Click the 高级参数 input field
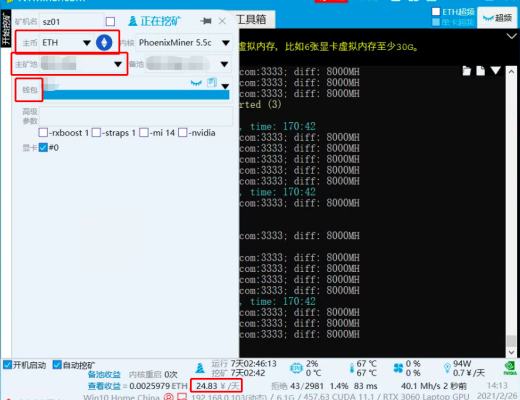This screenshot has height=400, width=520. (x=135, y=116)
